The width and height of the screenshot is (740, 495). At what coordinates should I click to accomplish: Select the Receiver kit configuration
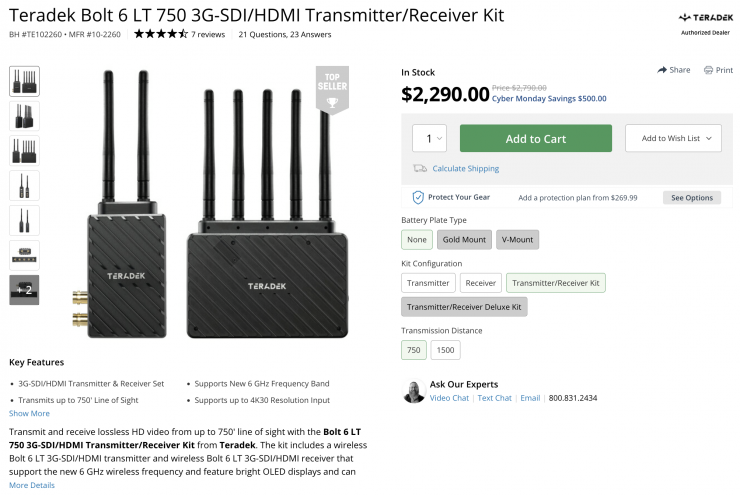(481, 283)
